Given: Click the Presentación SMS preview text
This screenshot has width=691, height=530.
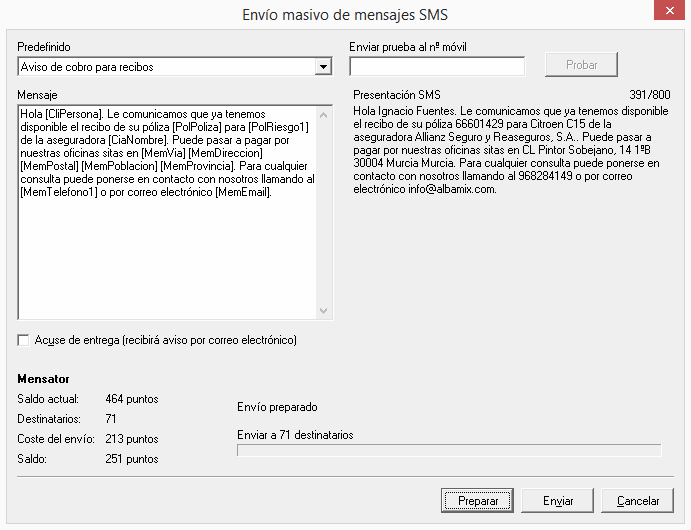Looking at the screenshot, I should (x=511, y=150).
